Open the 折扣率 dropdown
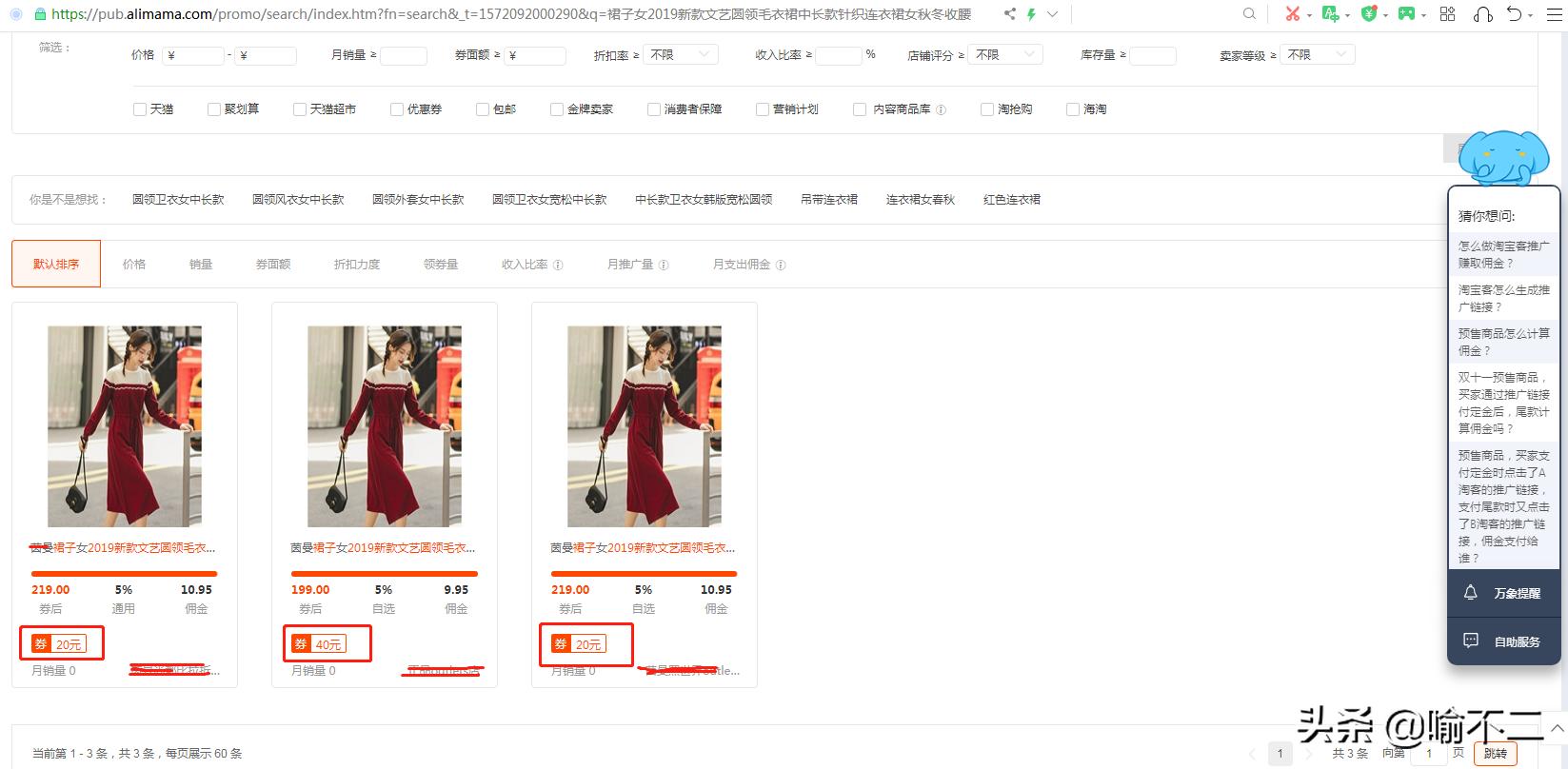Viewport: 1568px width, 769px height. coord(681,55)
